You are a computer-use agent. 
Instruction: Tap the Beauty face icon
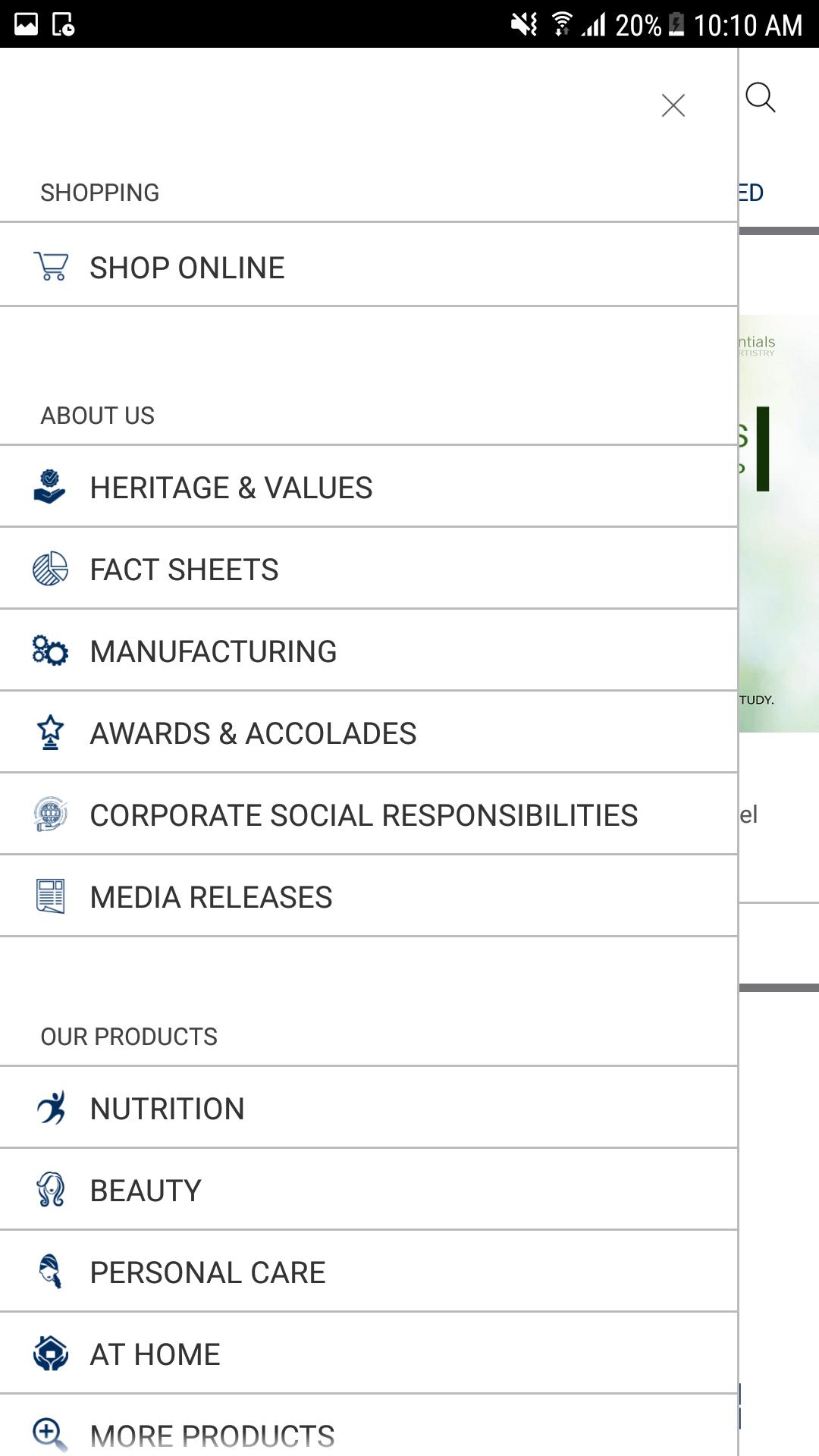51,1190
